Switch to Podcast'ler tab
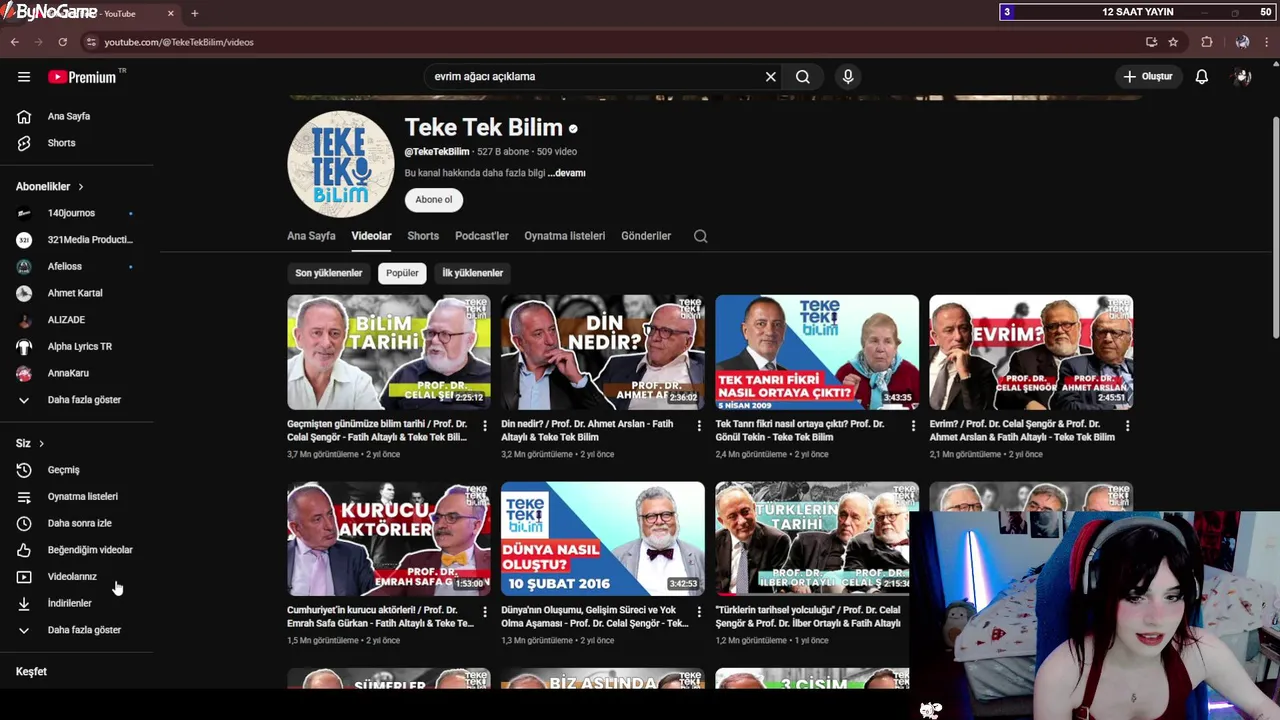 pos(481,236)
